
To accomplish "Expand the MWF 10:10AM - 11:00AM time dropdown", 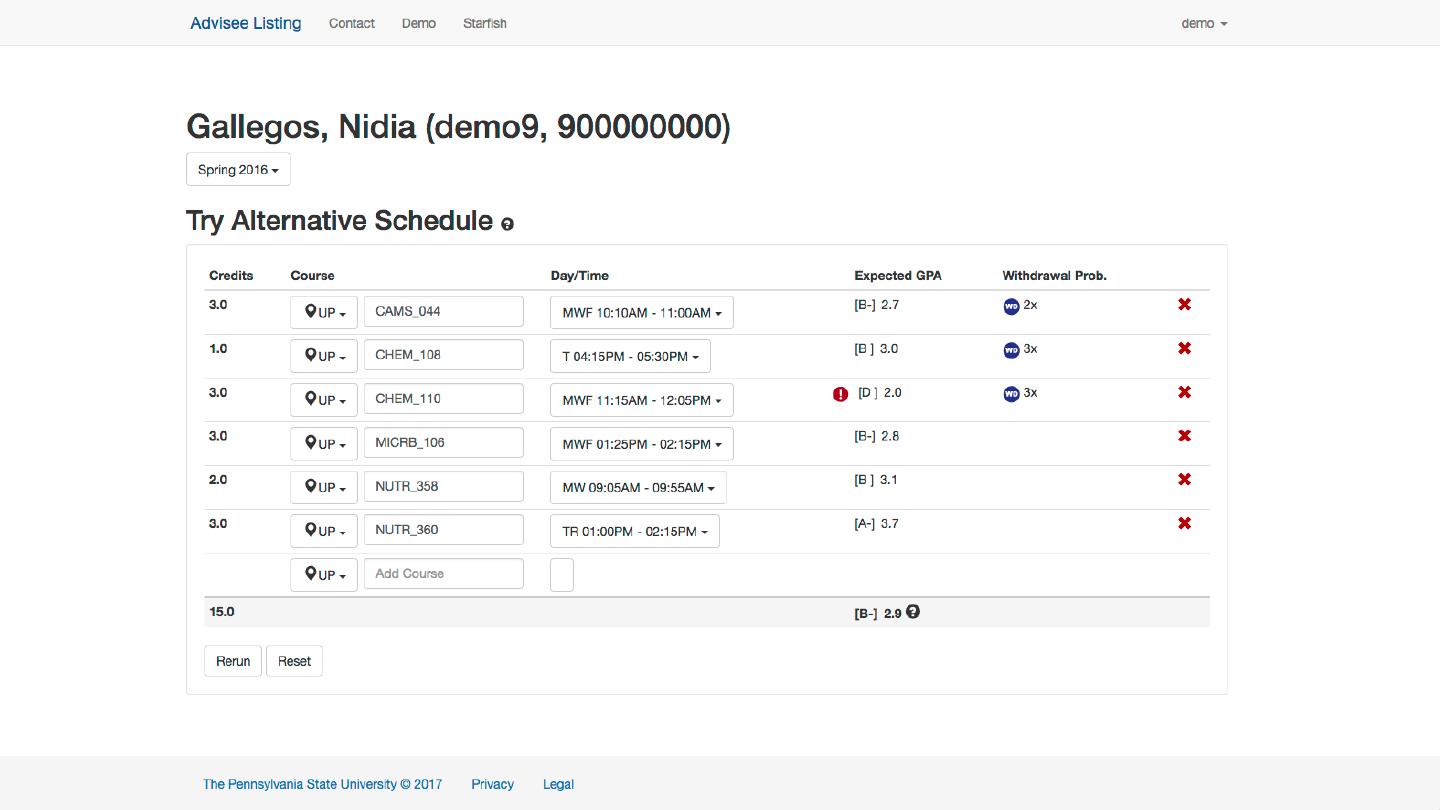I will [x=641, y=313].
